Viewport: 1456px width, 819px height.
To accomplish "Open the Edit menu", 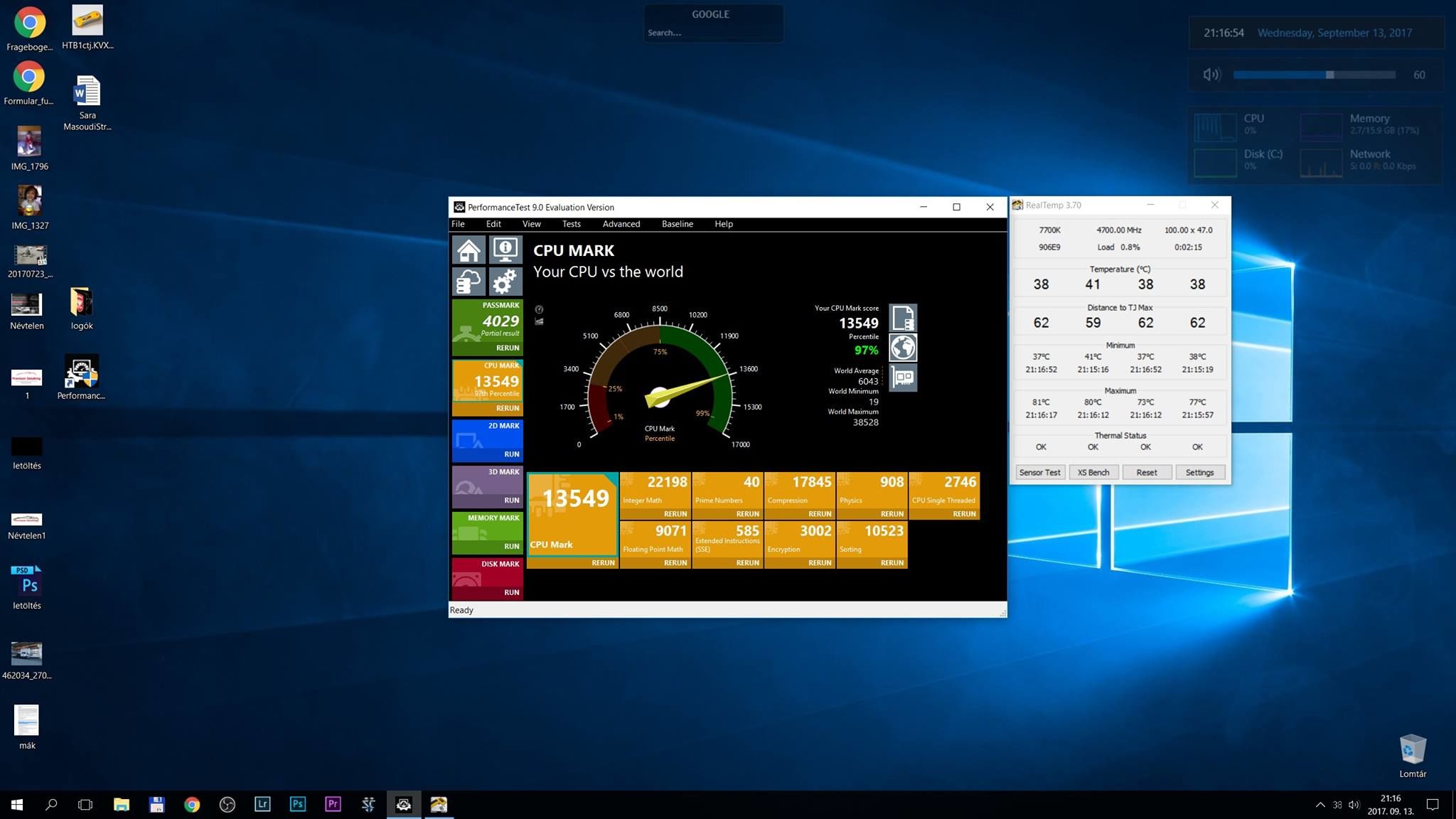I will click(493, 224).
